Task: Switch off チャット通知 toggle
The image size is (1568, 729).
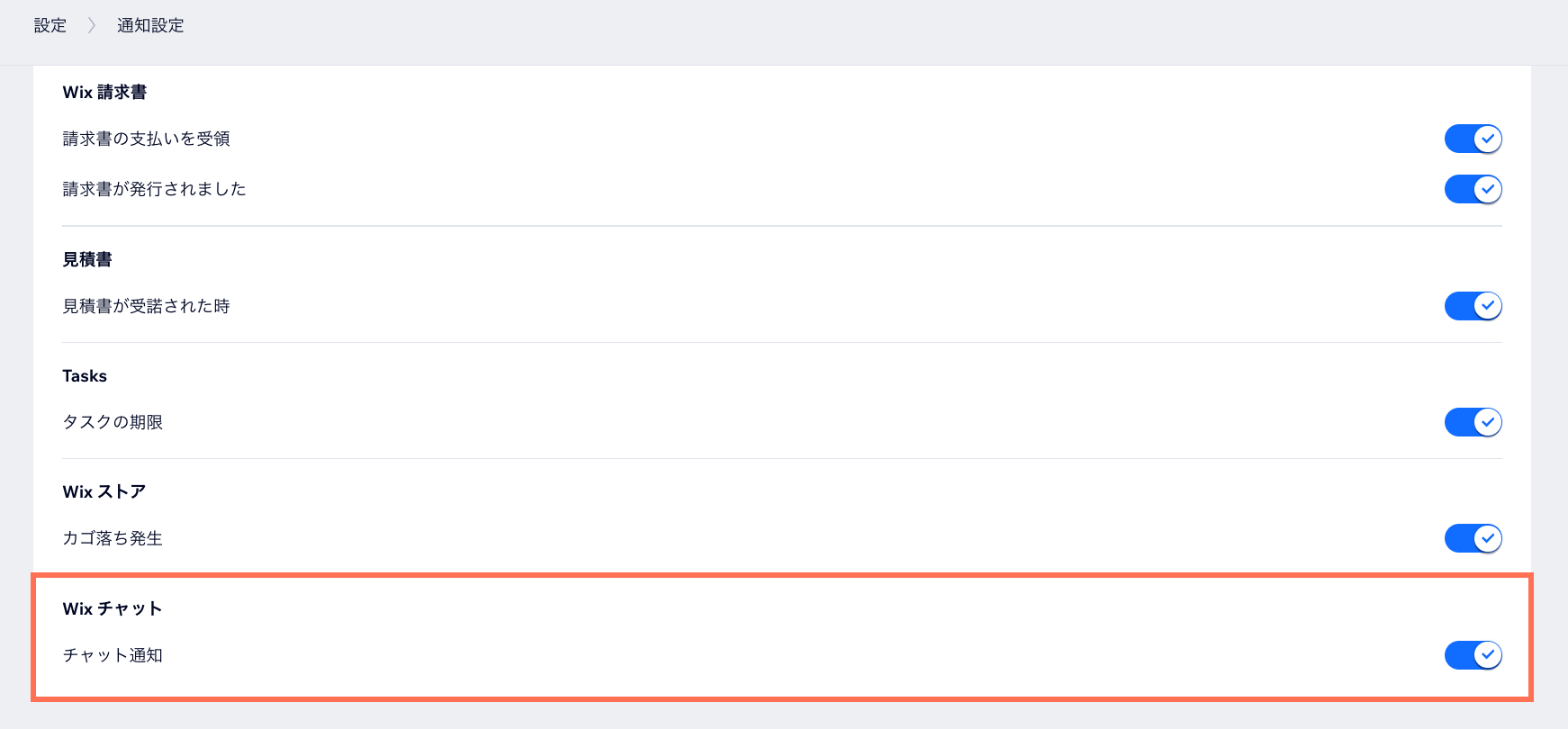Action: [x=1473, y=655]
